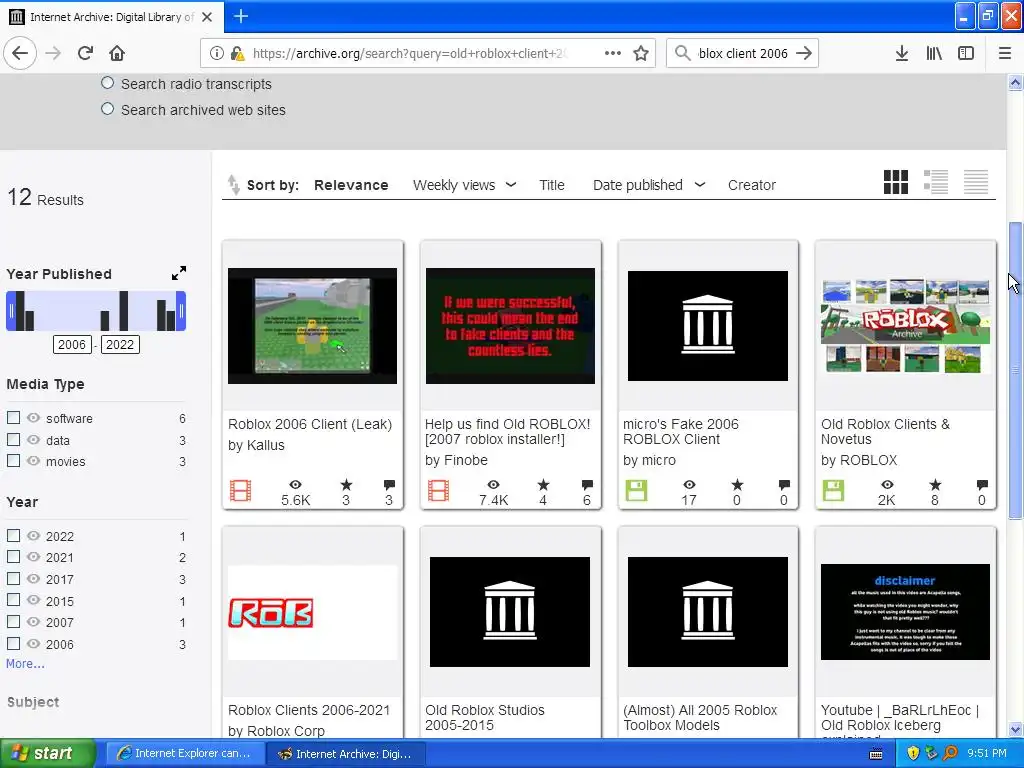Bookmark this page with the star icon
This screenshot has width=1024, height=768.
point(641,54)
